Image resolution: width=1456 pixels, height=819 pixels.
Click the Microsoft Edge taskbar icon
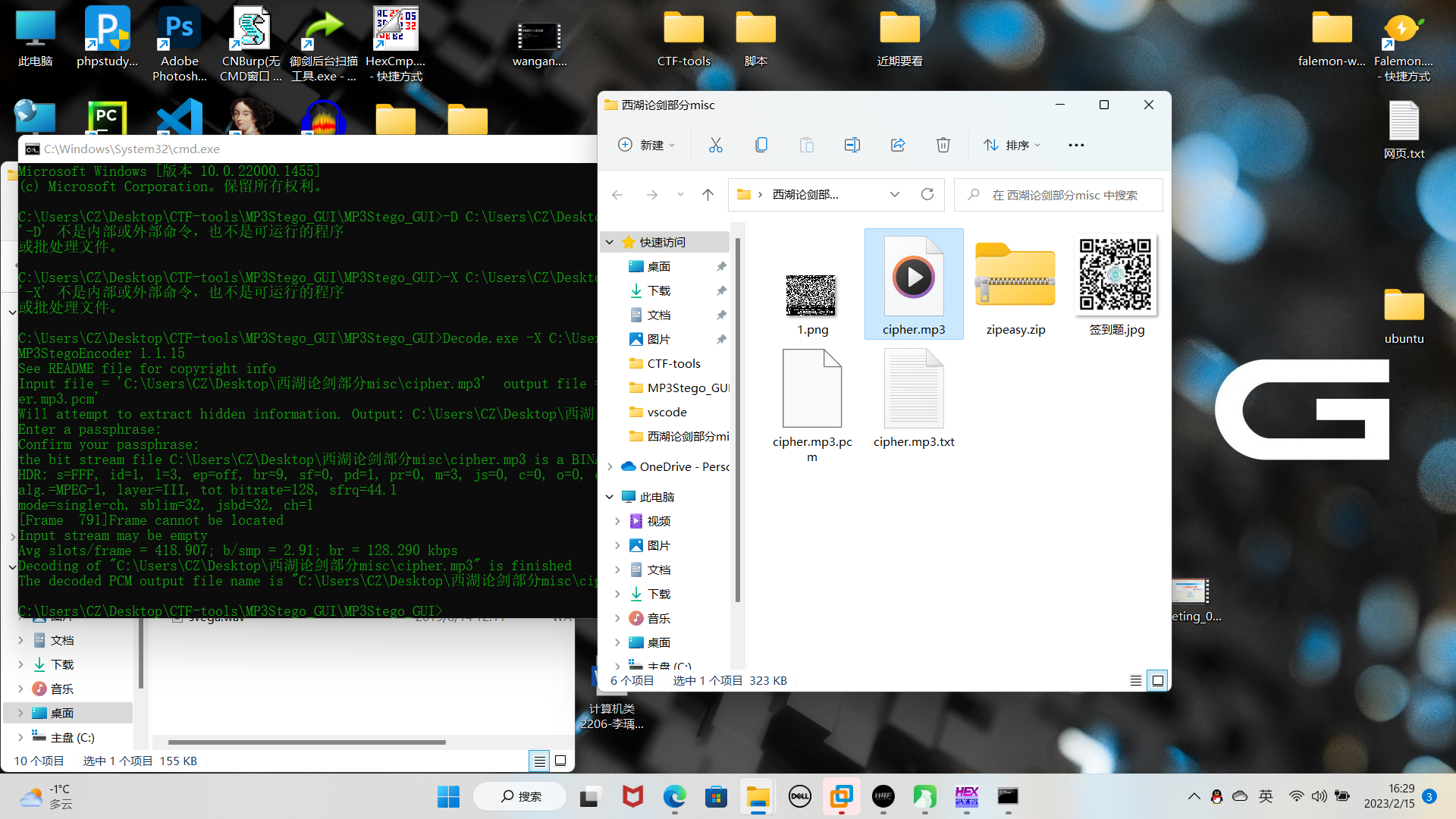[x=674, y=796]
